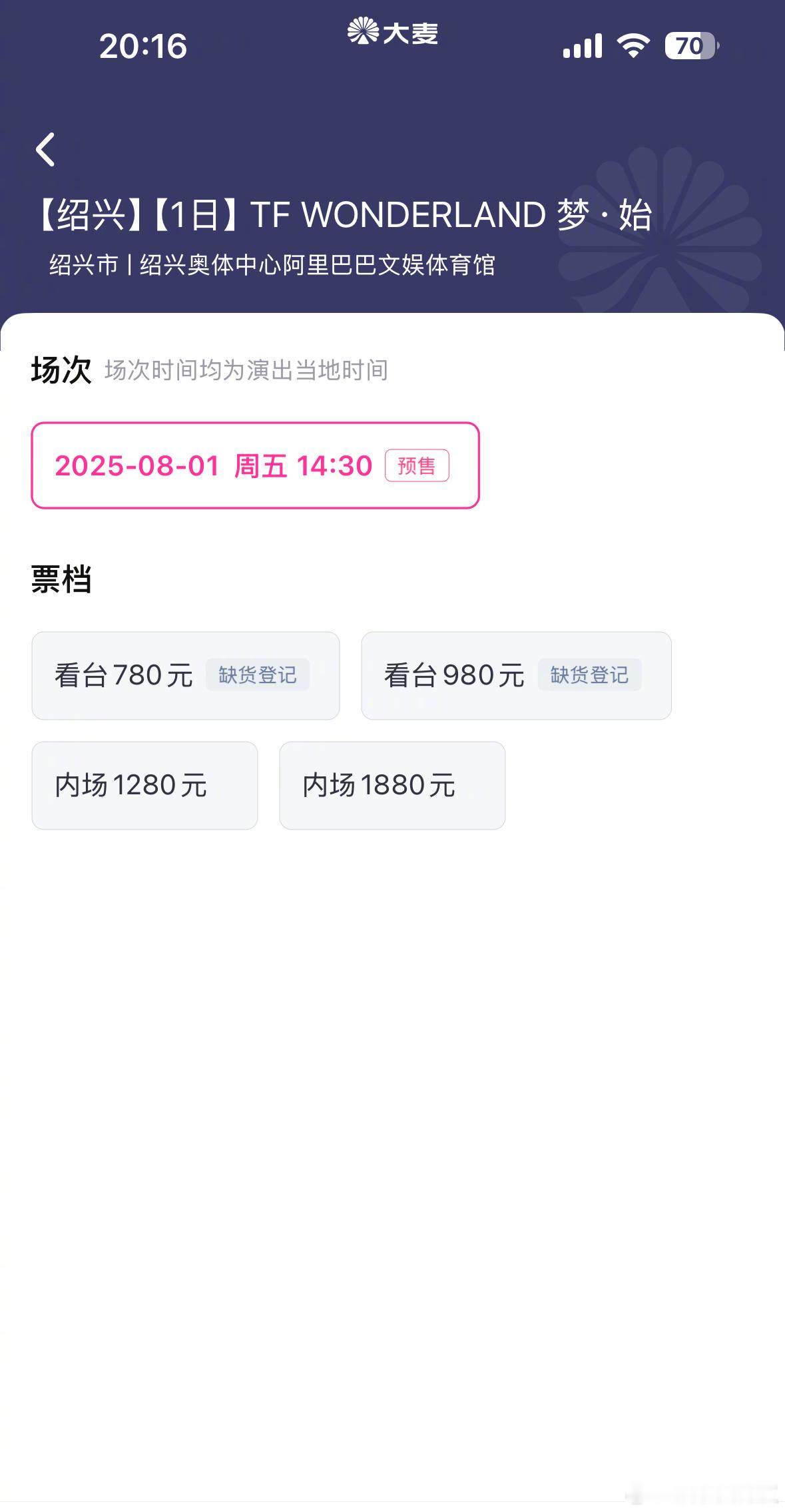This screenshot has height=1512, width=785.
Task: Tap 缺货登记 badge on 980元 tier
Action: tap(589, 675)
